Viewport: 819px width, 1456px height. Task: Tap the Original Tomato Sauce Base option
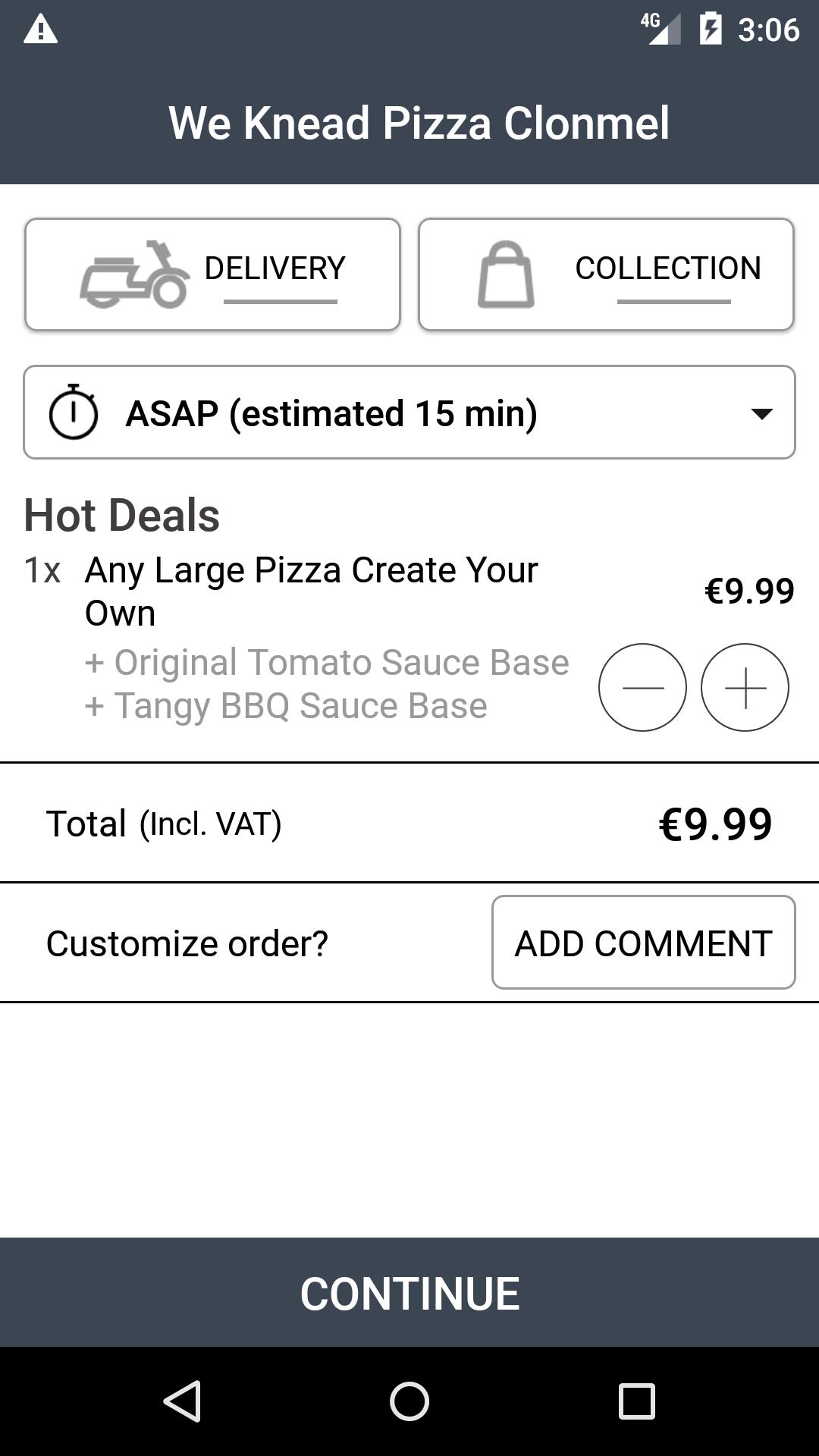coord(327,662)
